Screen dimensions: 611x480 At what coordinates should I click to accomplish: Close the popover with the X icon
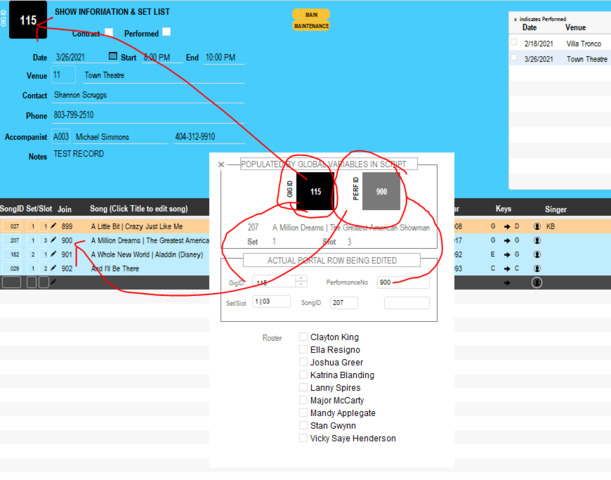(221, 165)
